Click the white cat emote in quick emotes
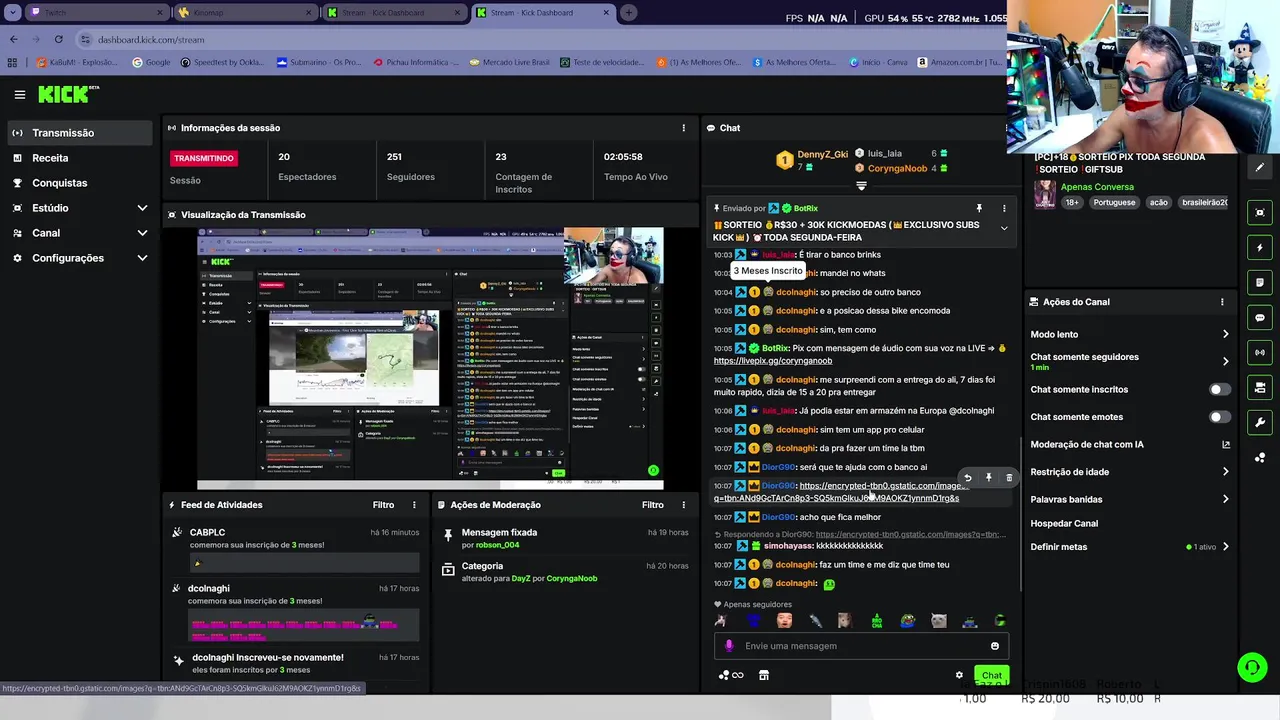The width and height of the screenshot is (1280, 720). coord(938,621)
